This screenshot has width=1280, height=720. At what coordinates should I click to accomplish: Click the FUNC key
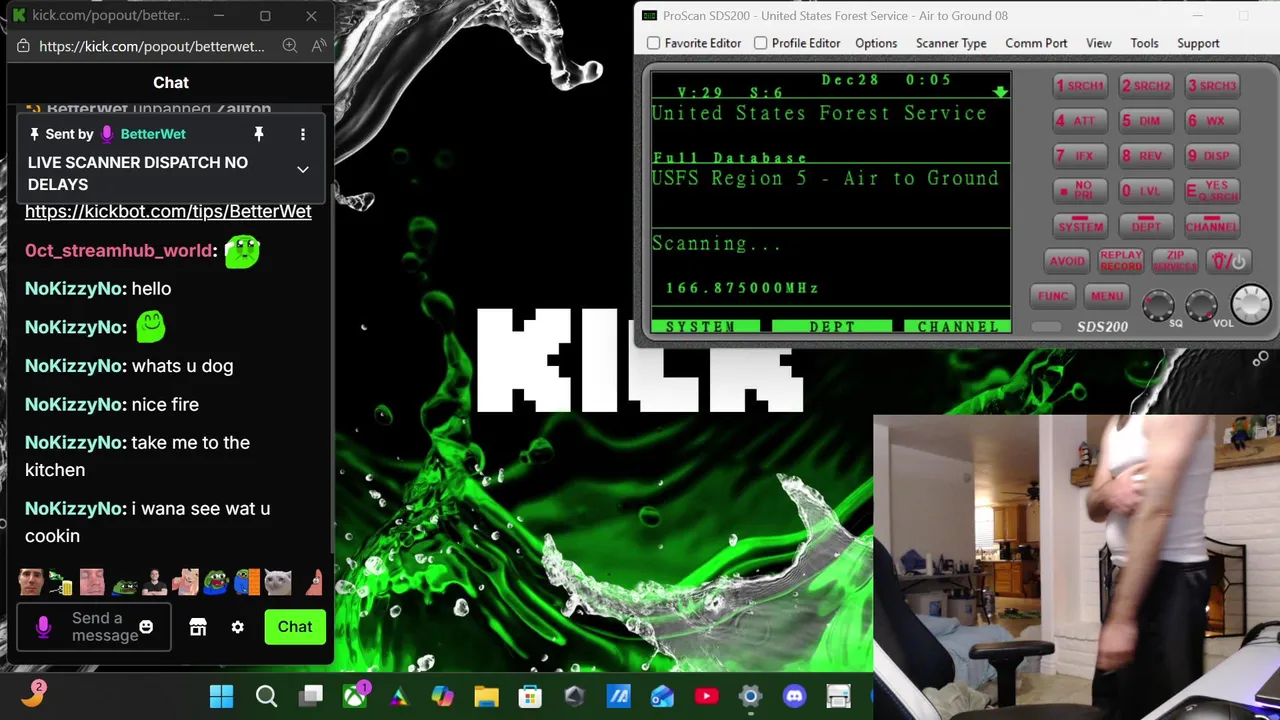pyautogui.click(x=1053, y=296)
